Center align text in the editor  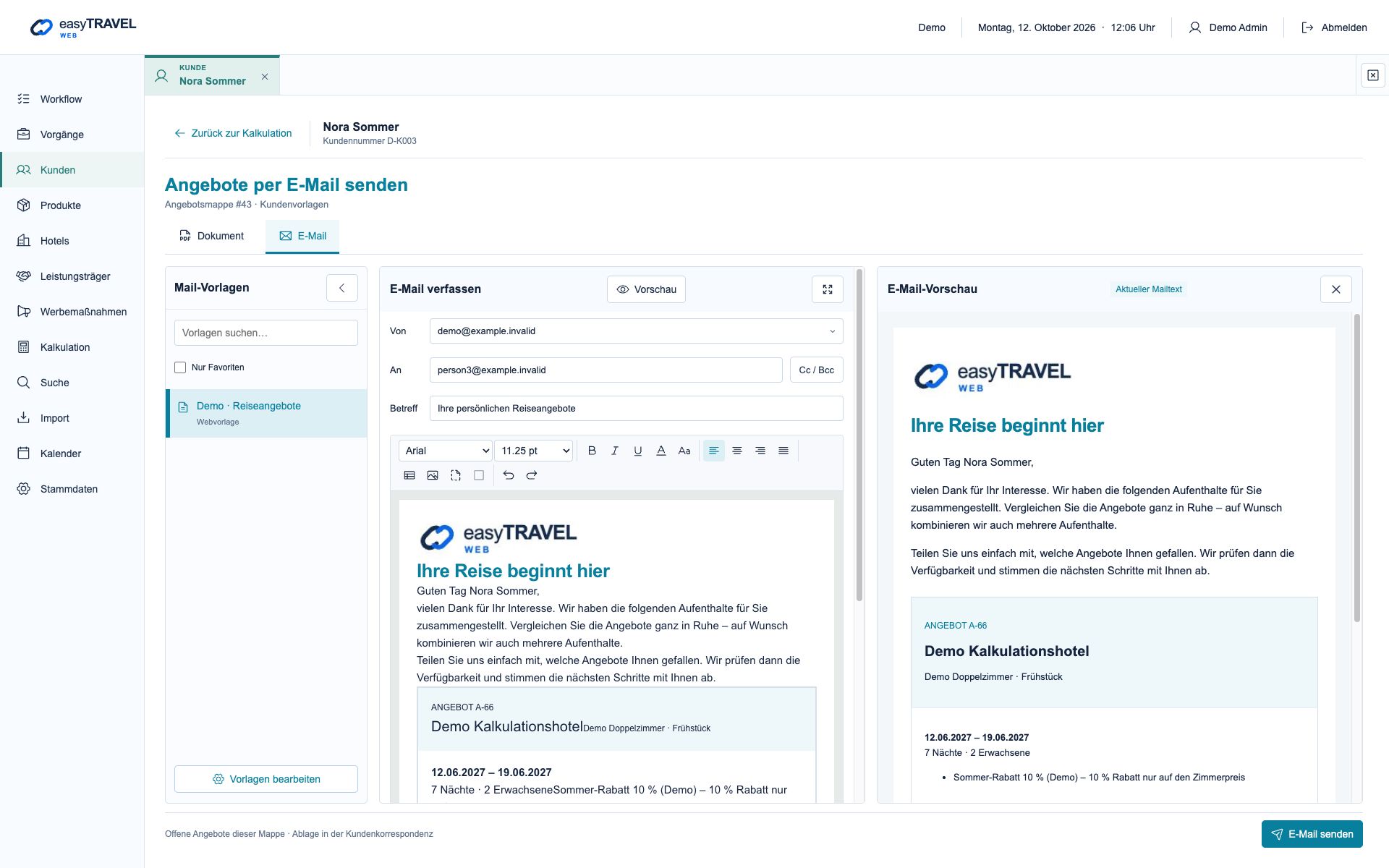(x=737, y=451)
